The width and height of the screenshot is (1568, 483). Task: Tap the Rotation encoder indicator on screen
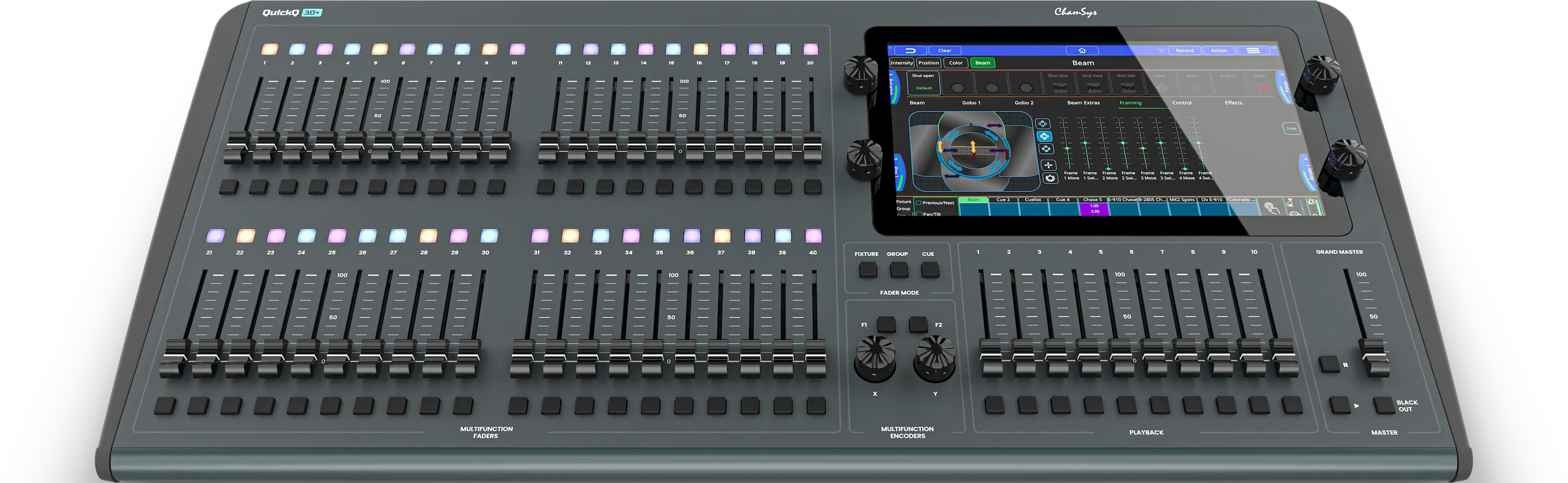coord(894,87)
